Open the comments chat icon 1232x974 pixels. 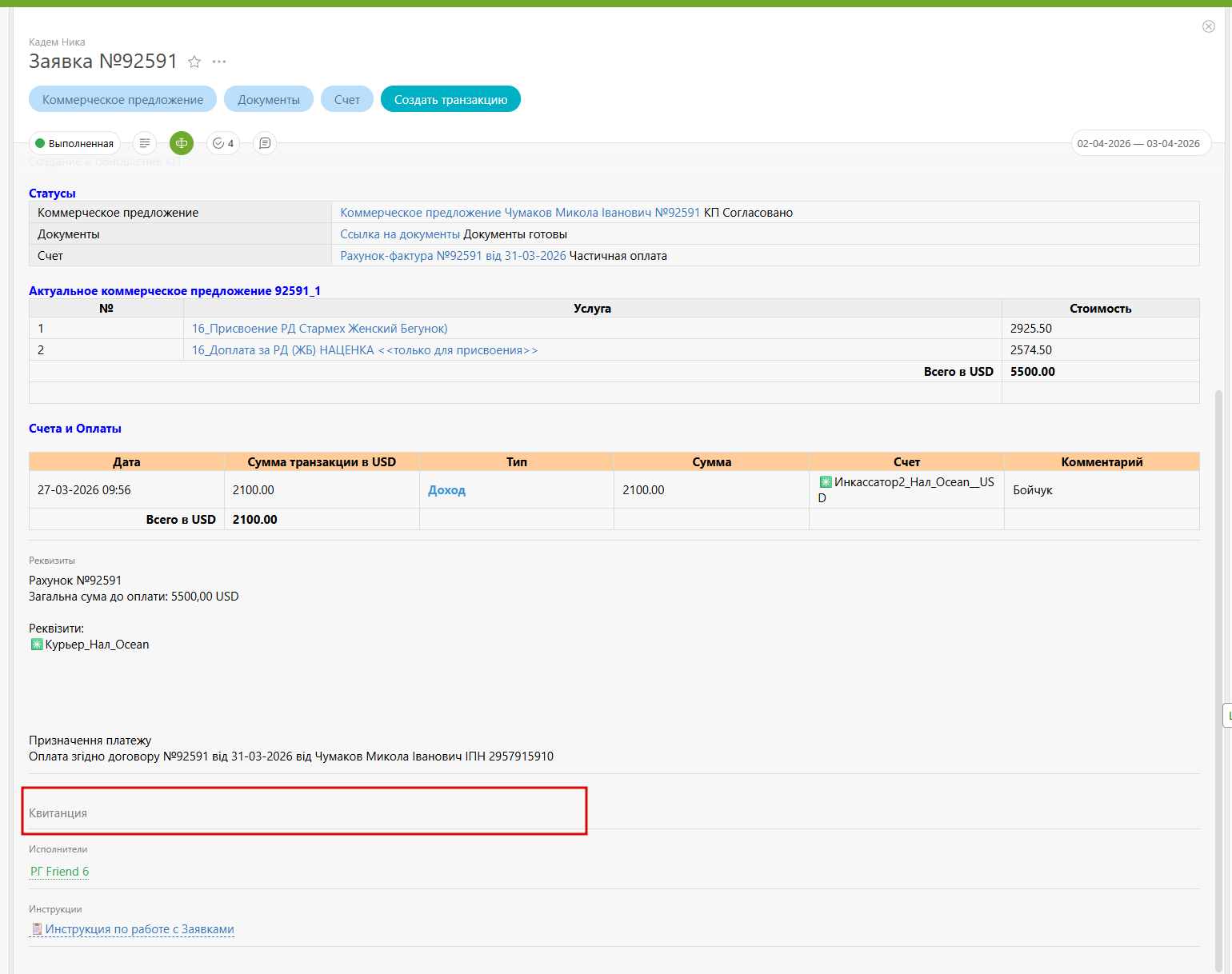click(x=265, y=143)
